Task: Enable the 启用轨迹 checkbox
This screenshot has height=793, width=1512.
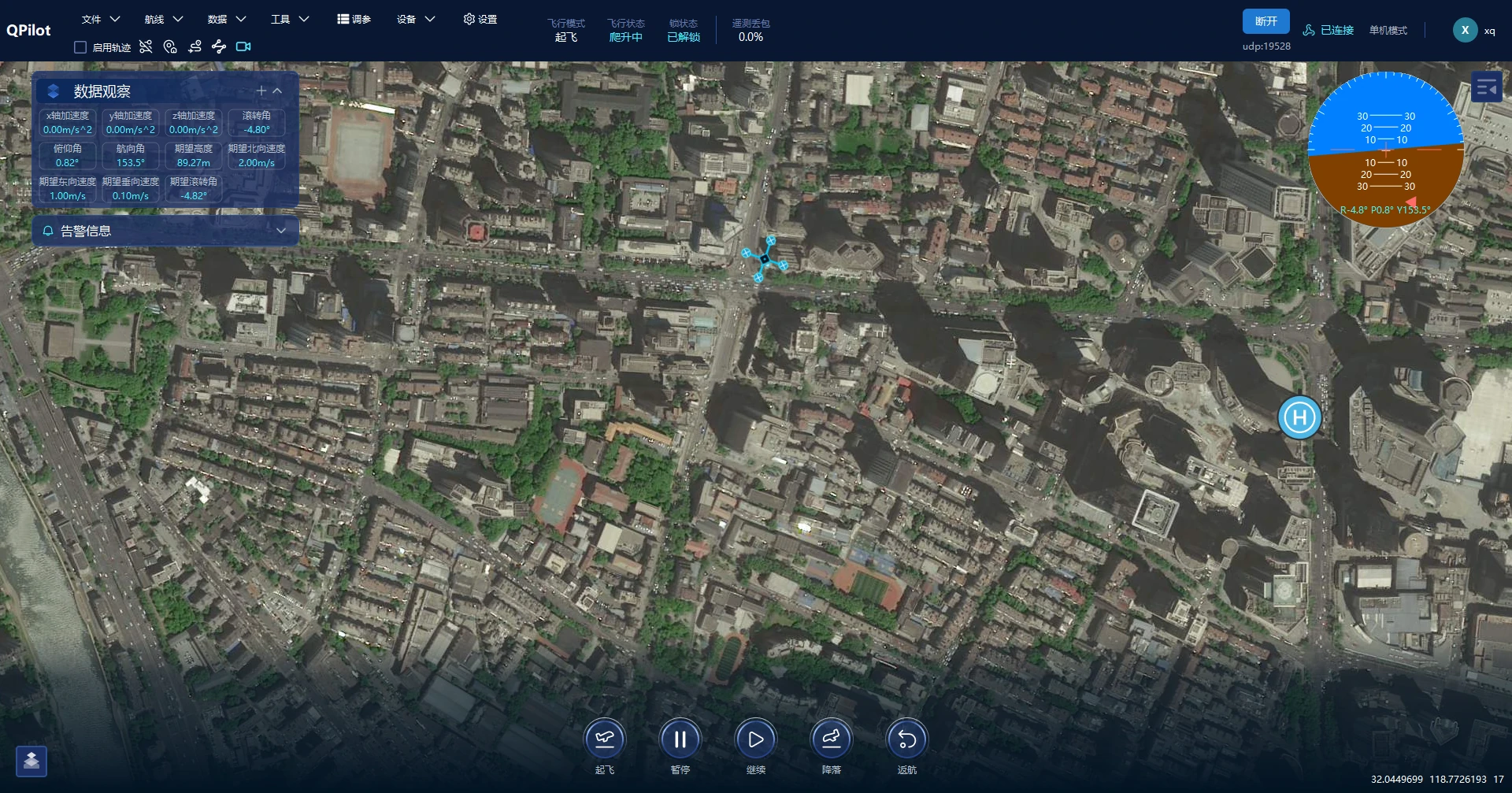Action: (80, 47)
